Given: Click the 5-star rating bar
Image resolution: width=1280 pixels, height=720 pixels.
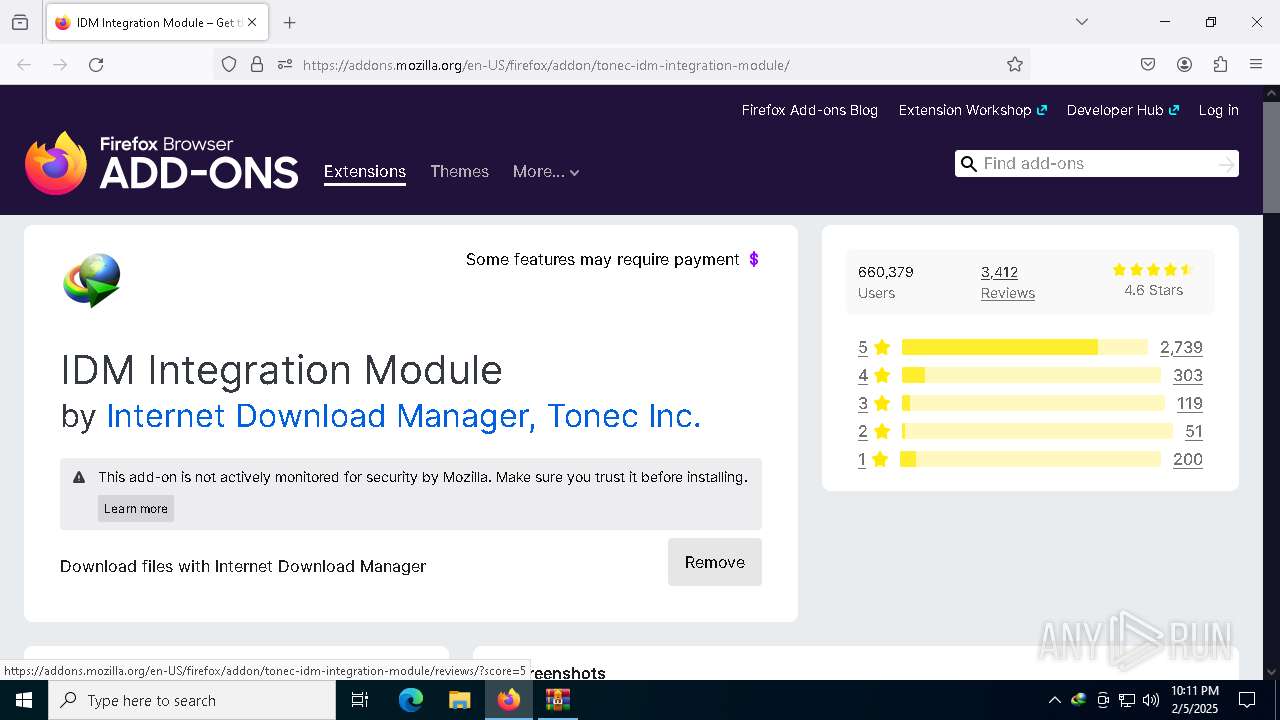Looking at the screenshot, I should coord(1025,347).
